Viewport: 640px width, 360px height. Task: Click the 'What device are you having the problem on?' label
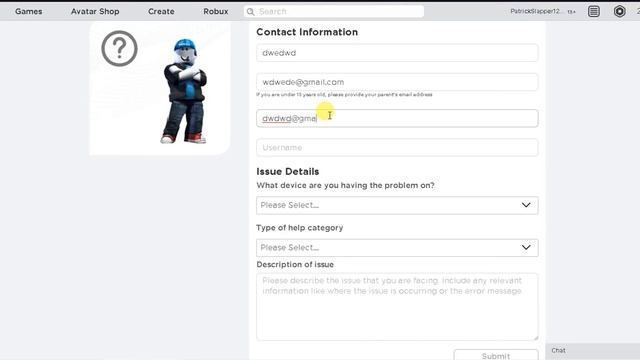click(345, 185)
